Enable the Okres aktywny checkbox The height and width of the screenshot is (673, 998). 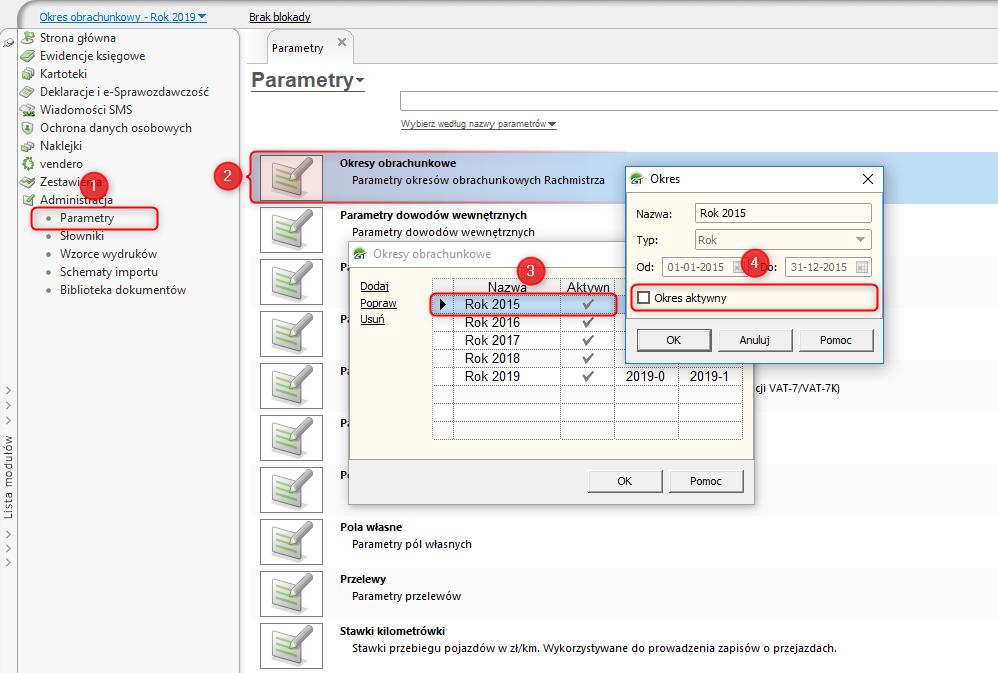(x=644, y=298)
